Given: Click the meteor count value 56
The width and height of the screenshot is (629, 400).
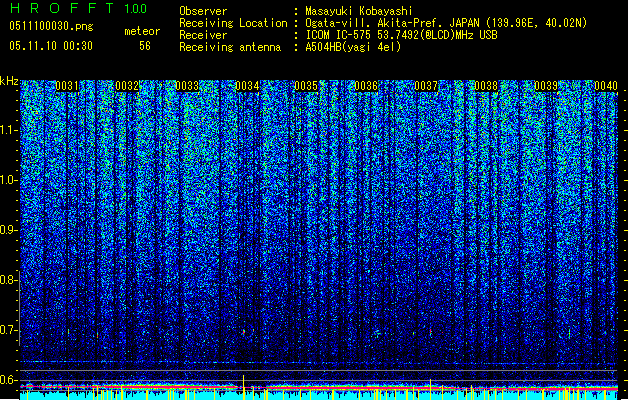Looking at the screenshot, I should pyautogui.click(x=145, y=46).
